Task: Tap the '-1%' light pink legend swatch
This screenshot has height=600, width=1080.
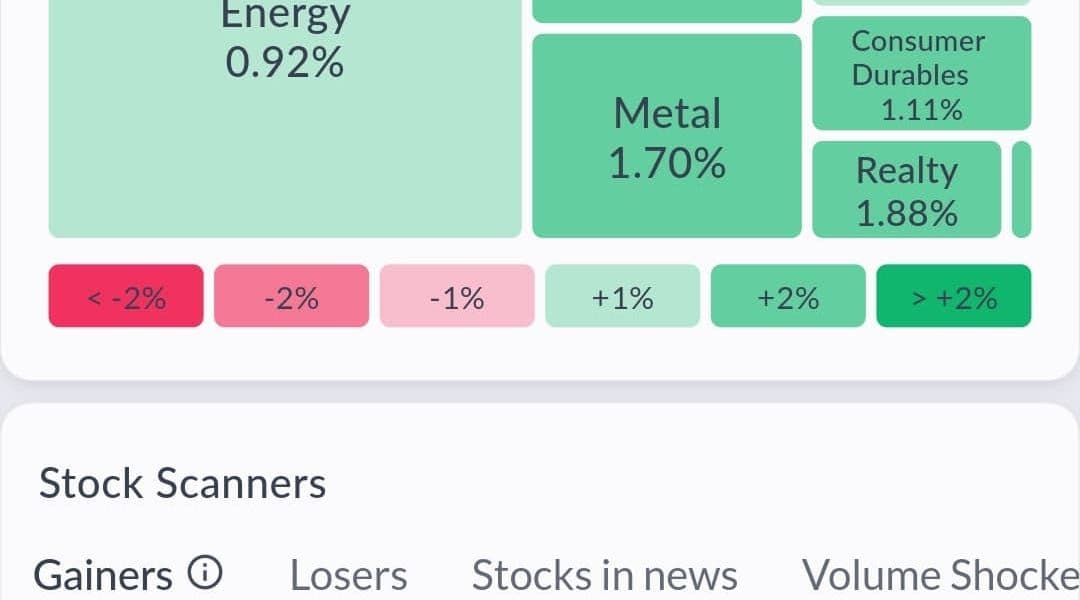Action: pos(457,296)
